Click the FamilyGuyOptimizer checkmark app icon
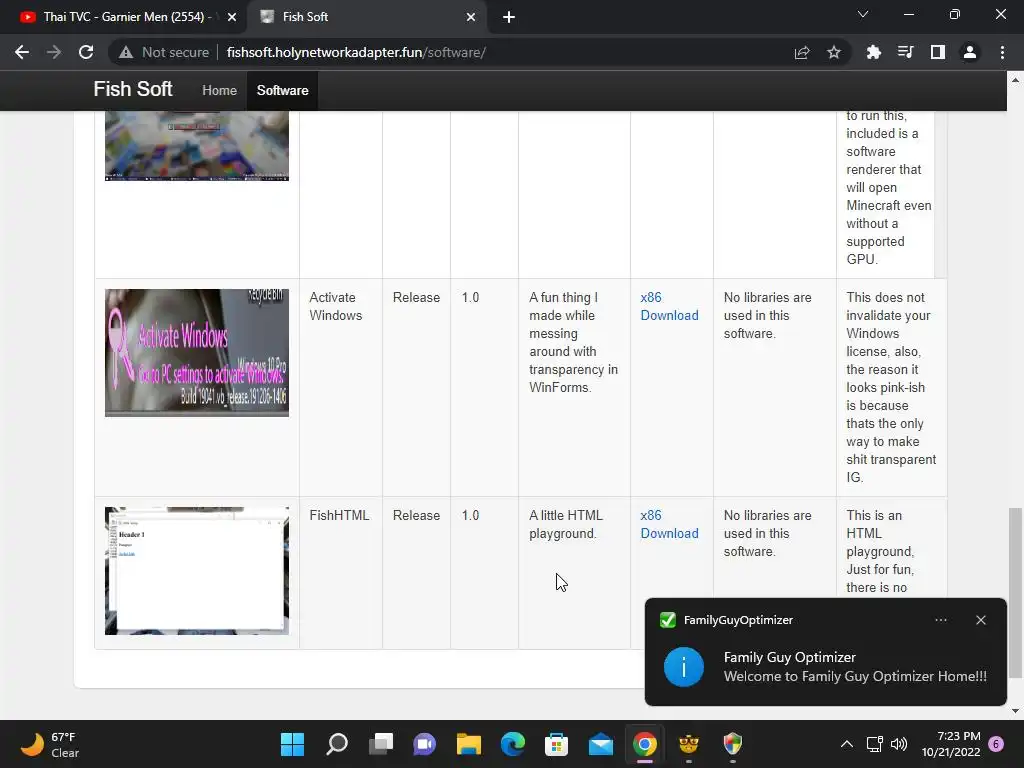The height and width of the screenshot is (768, 1024). 667,620
